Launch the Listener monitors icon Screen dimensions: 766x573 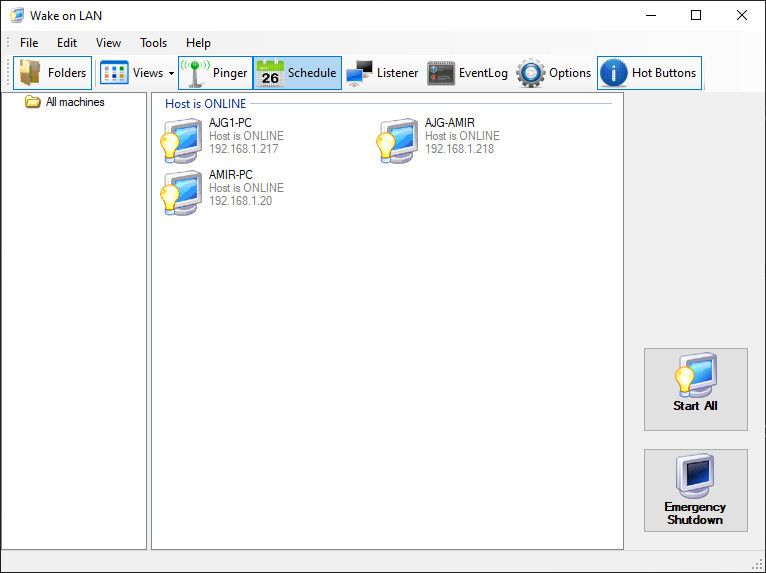360,73
